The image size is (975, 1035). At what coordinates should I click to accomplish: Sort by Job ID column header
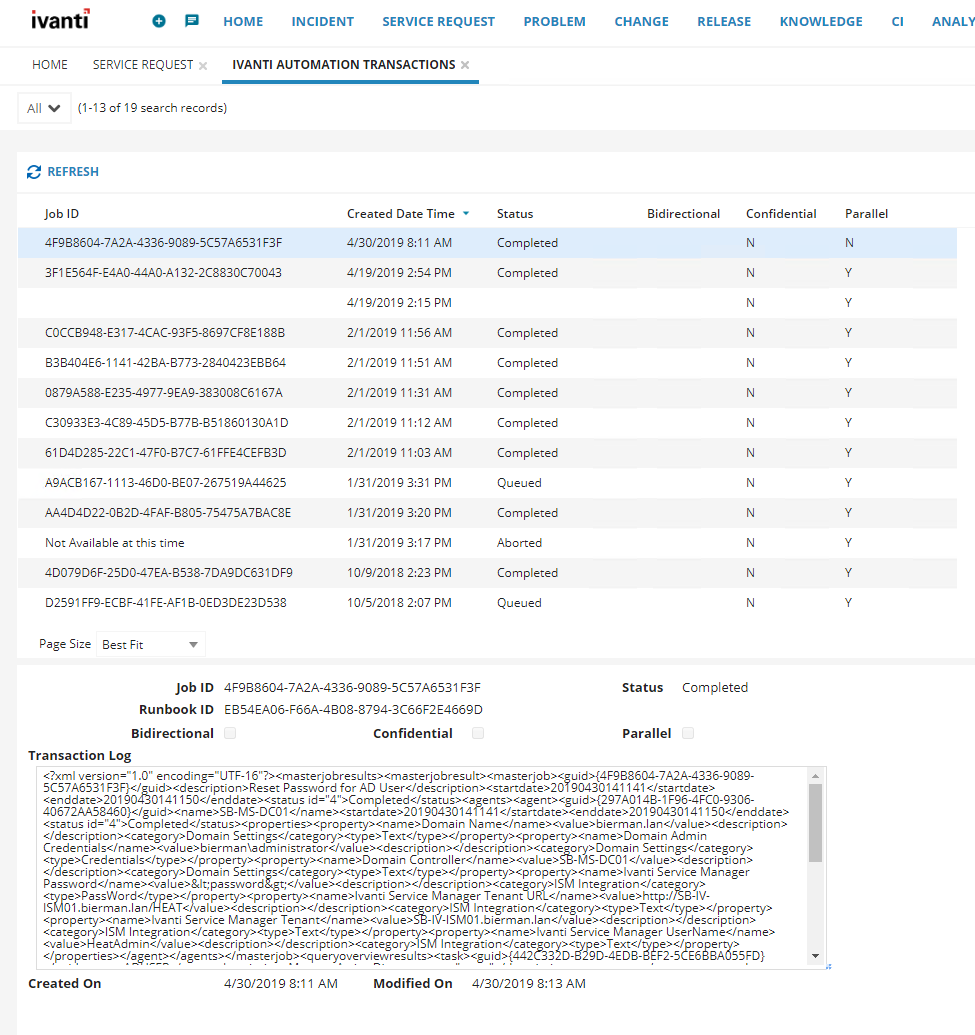[x=61, y=214]
